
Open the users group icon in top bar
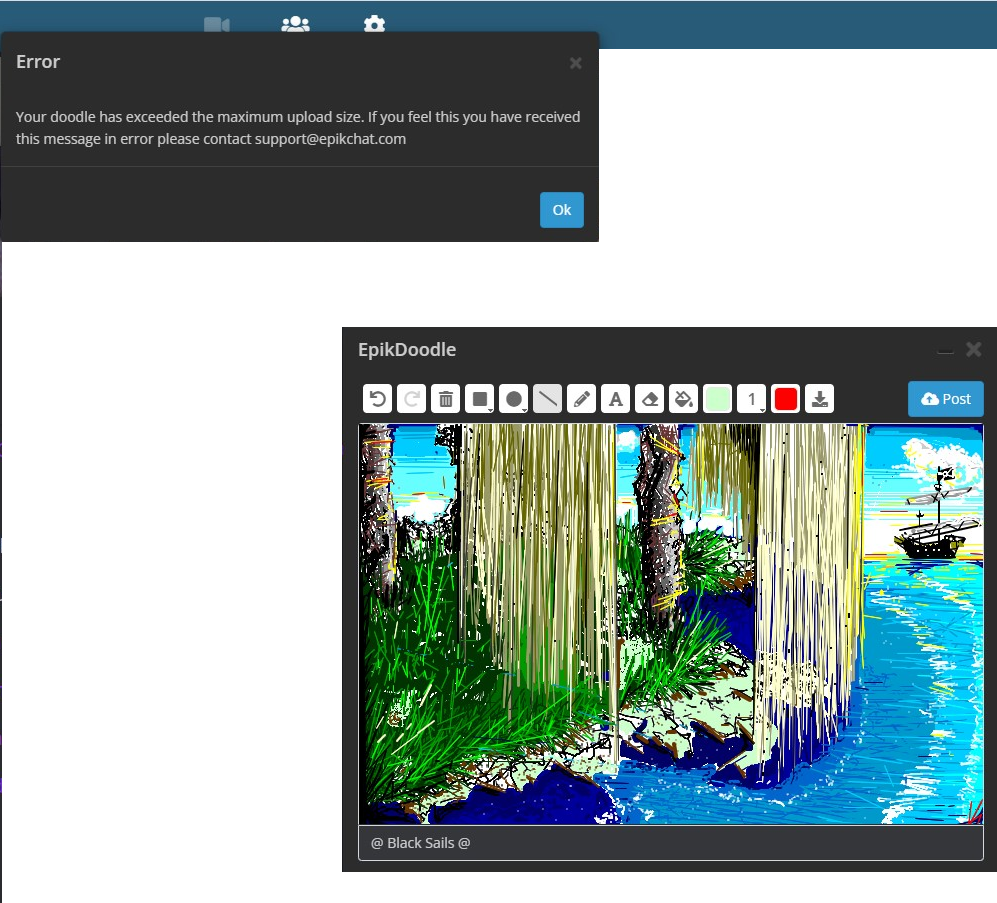295,24
